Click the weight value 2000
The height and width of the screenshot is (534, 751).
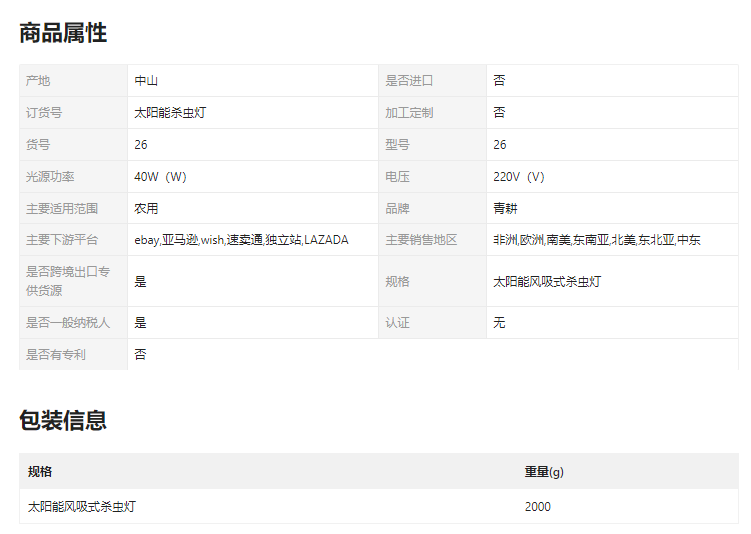537,507
